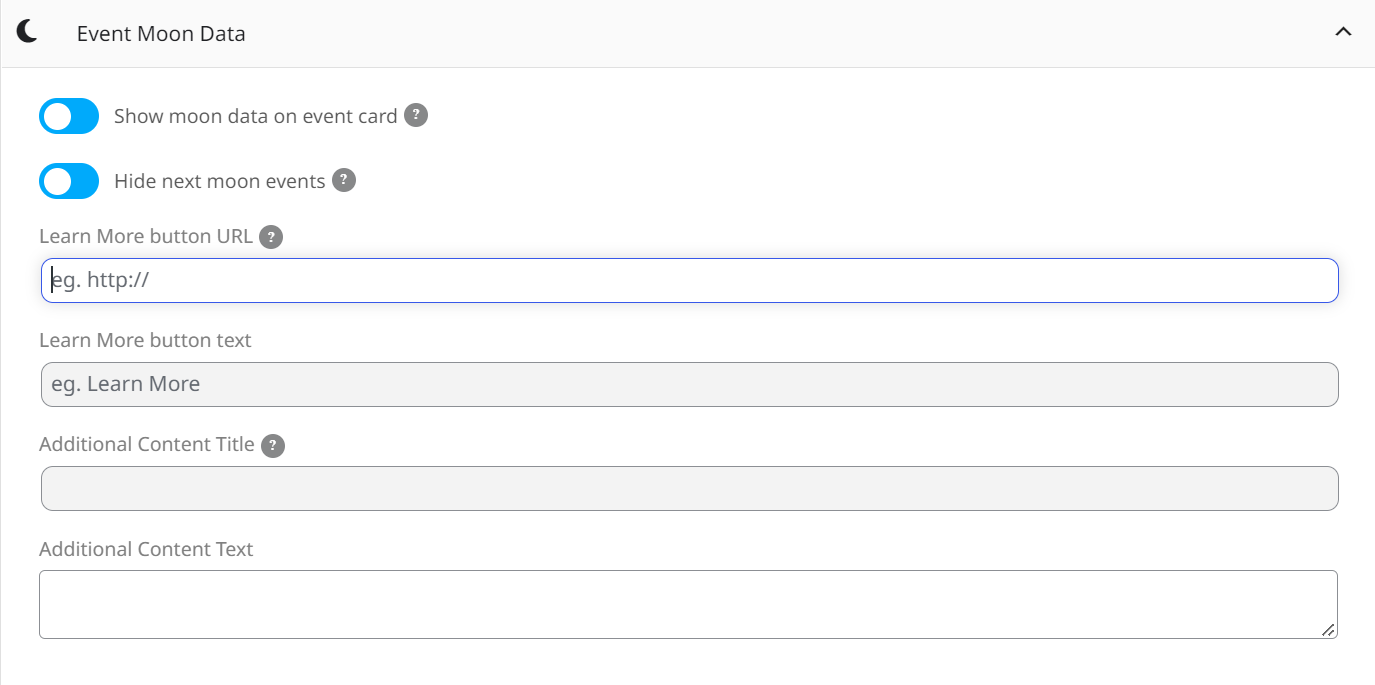The width and height of the screenshot is (1375, 685).
Task: Click help icon beside Additional Content Title
Action: tap(273, 445)
